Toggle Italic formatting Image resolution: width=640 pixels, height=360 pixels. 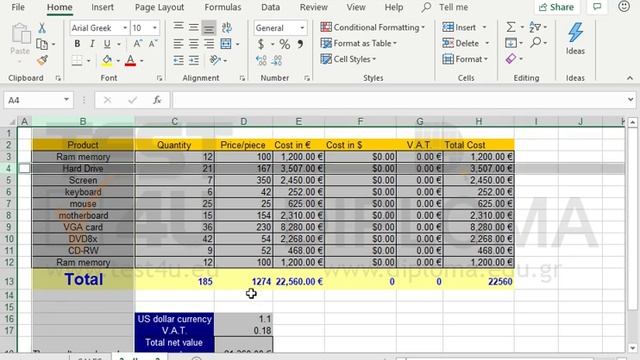[92, 44]
